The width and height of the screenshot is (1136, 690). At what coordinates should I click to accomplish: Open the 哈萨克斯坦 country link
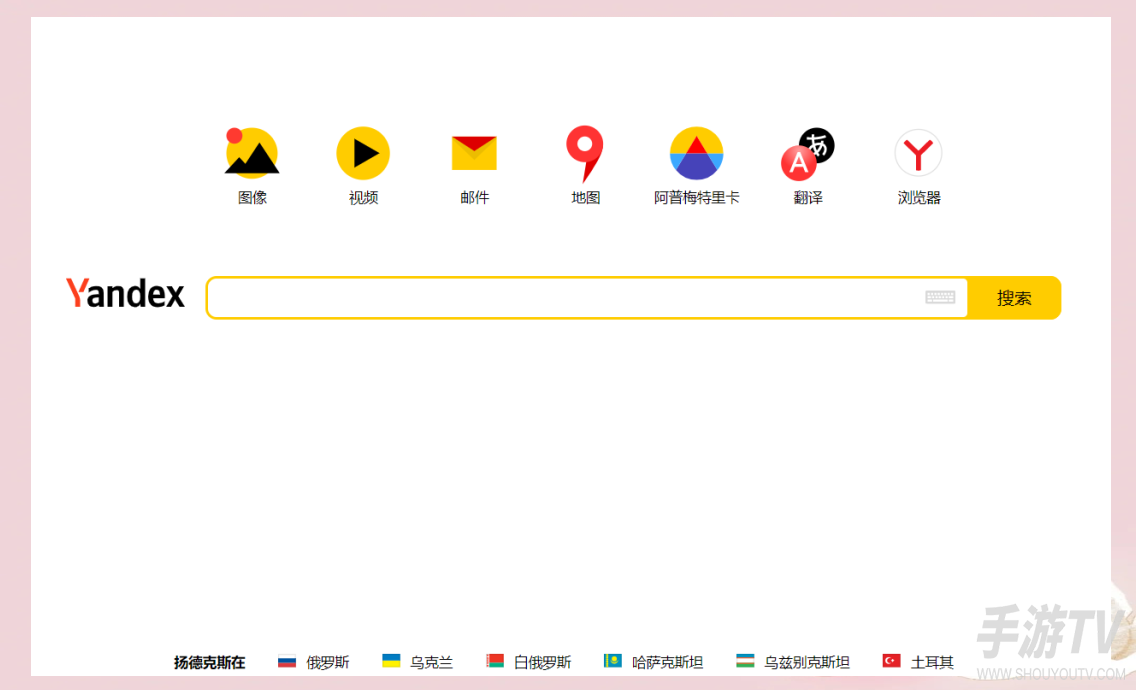(x=667, y=662)
